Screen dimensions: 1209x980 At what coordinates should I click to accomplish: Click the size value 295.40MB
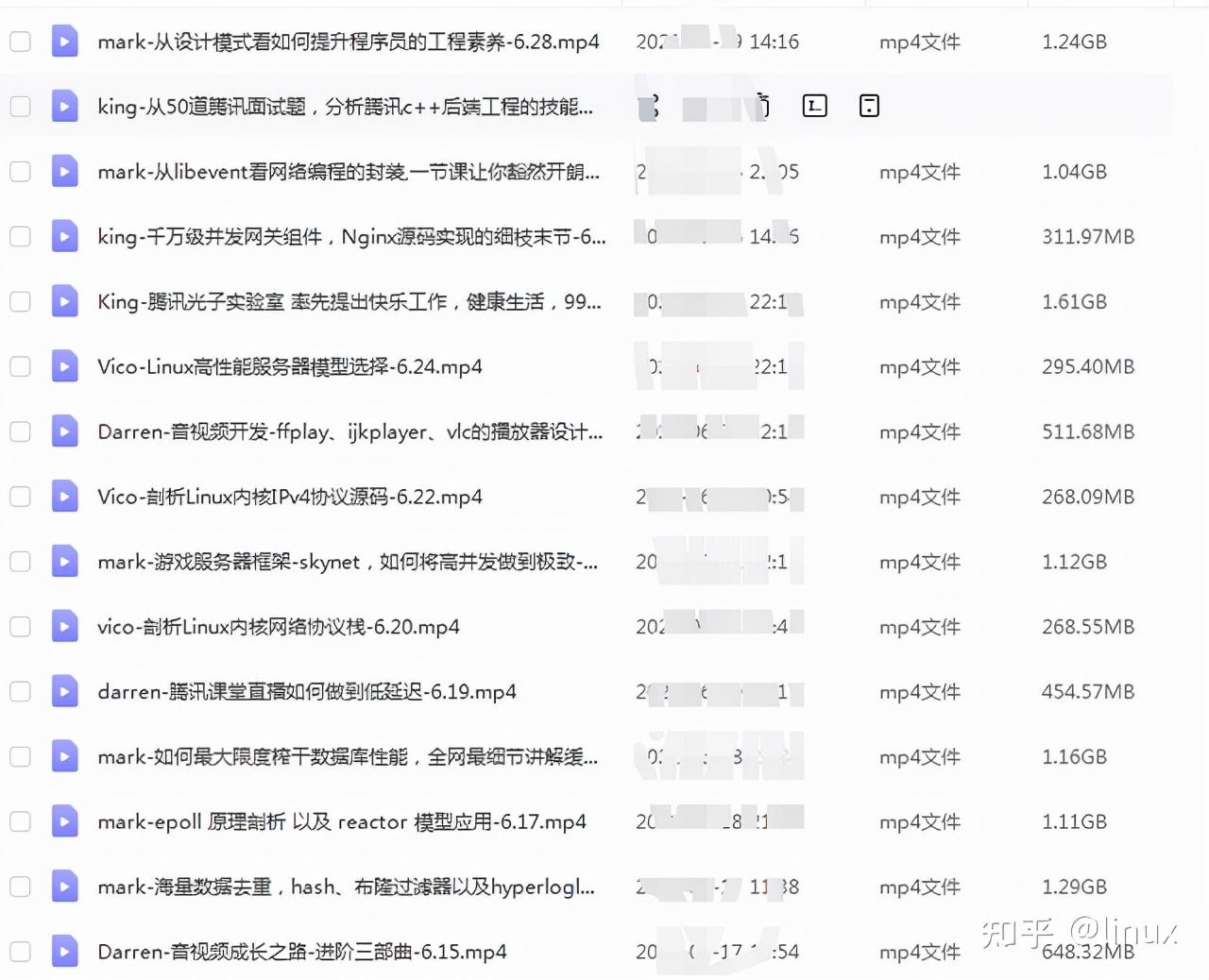(x=1088, y=366)
